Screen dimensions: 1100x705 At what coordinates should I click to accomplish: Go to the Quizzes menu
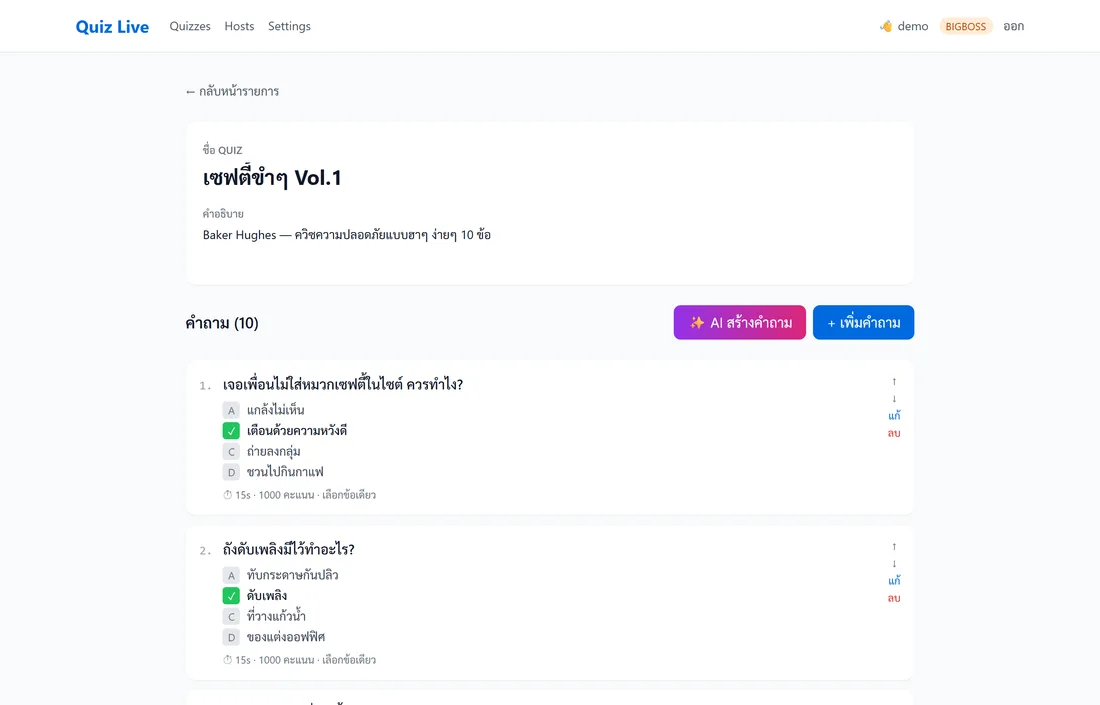click(x=190, y=26)
